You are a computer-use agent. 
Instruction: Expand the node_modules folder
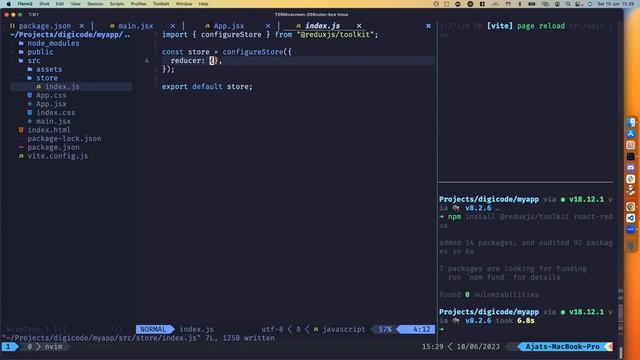click(53, 43)
